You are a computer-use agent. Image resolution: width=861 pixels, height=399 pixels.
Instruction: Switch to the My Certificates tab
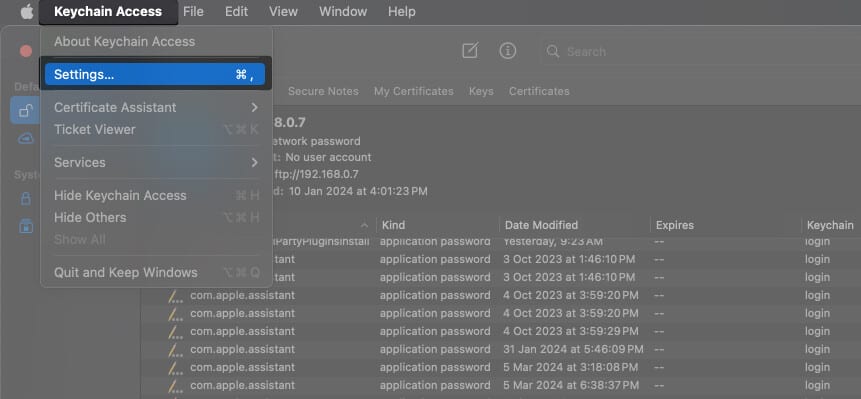(x=413, y=92)
